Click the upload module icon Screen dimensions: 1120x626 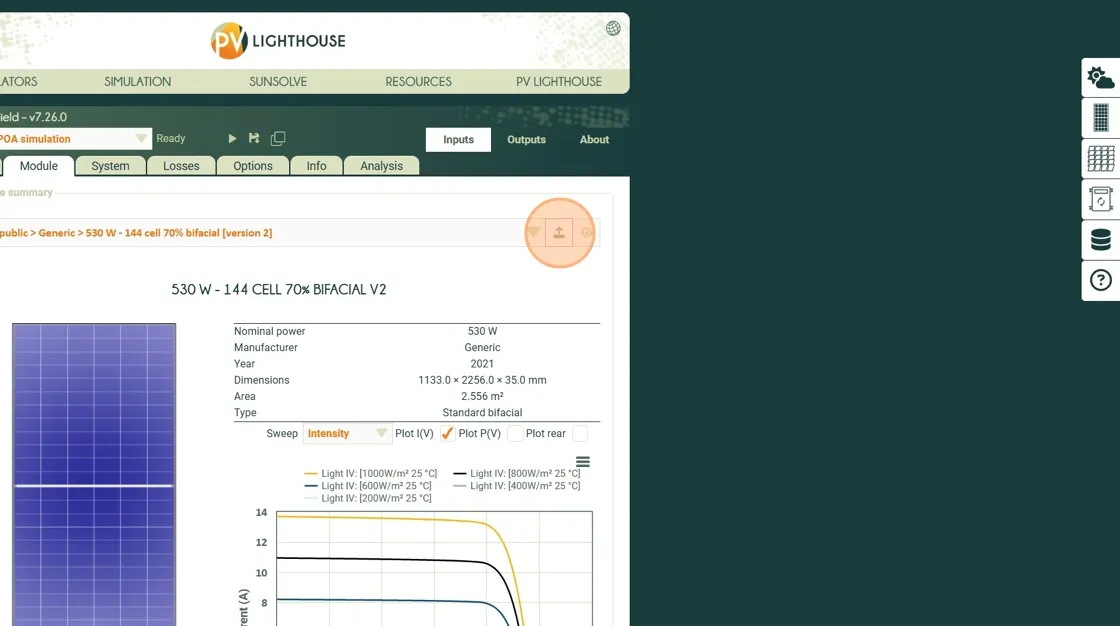(x=559, y=233)
